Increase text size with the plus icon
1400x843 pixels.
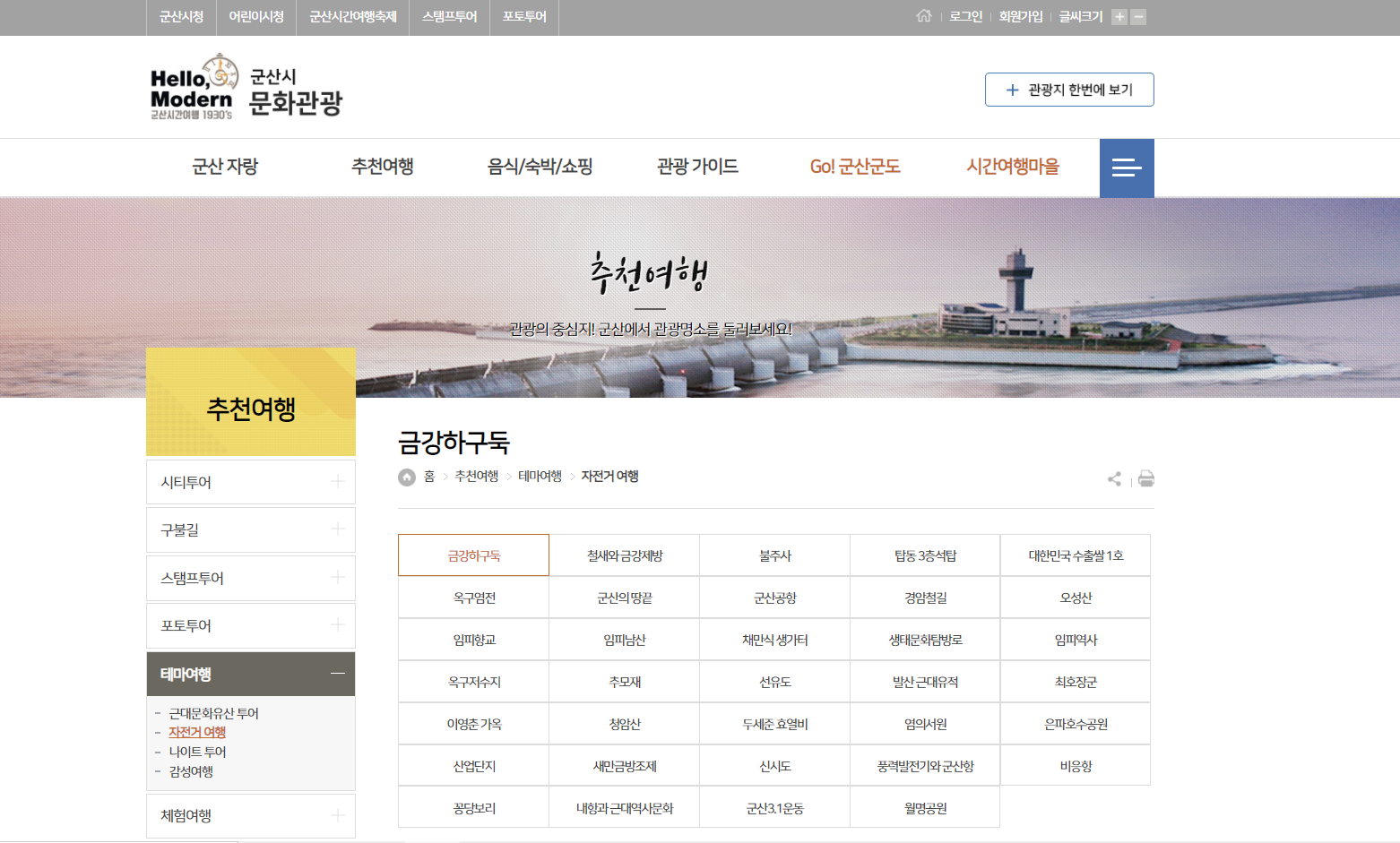(1119, 17)
